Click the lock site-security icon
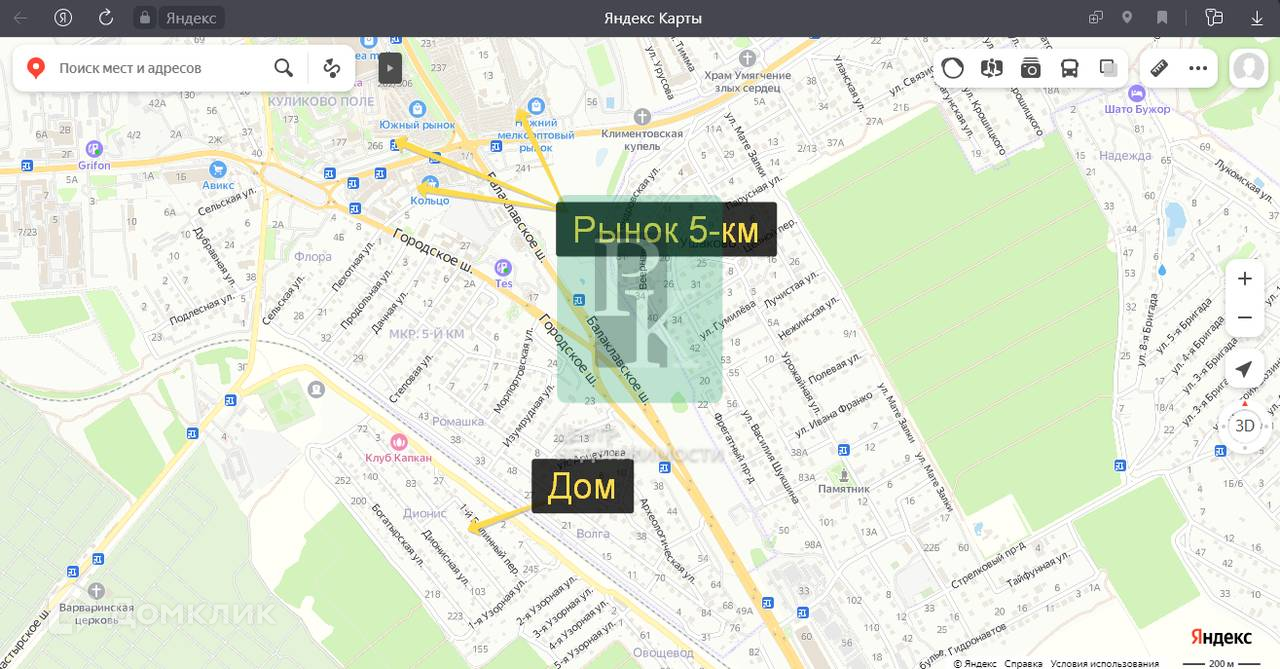This screenshot has width=1280, height=669. 146,18
